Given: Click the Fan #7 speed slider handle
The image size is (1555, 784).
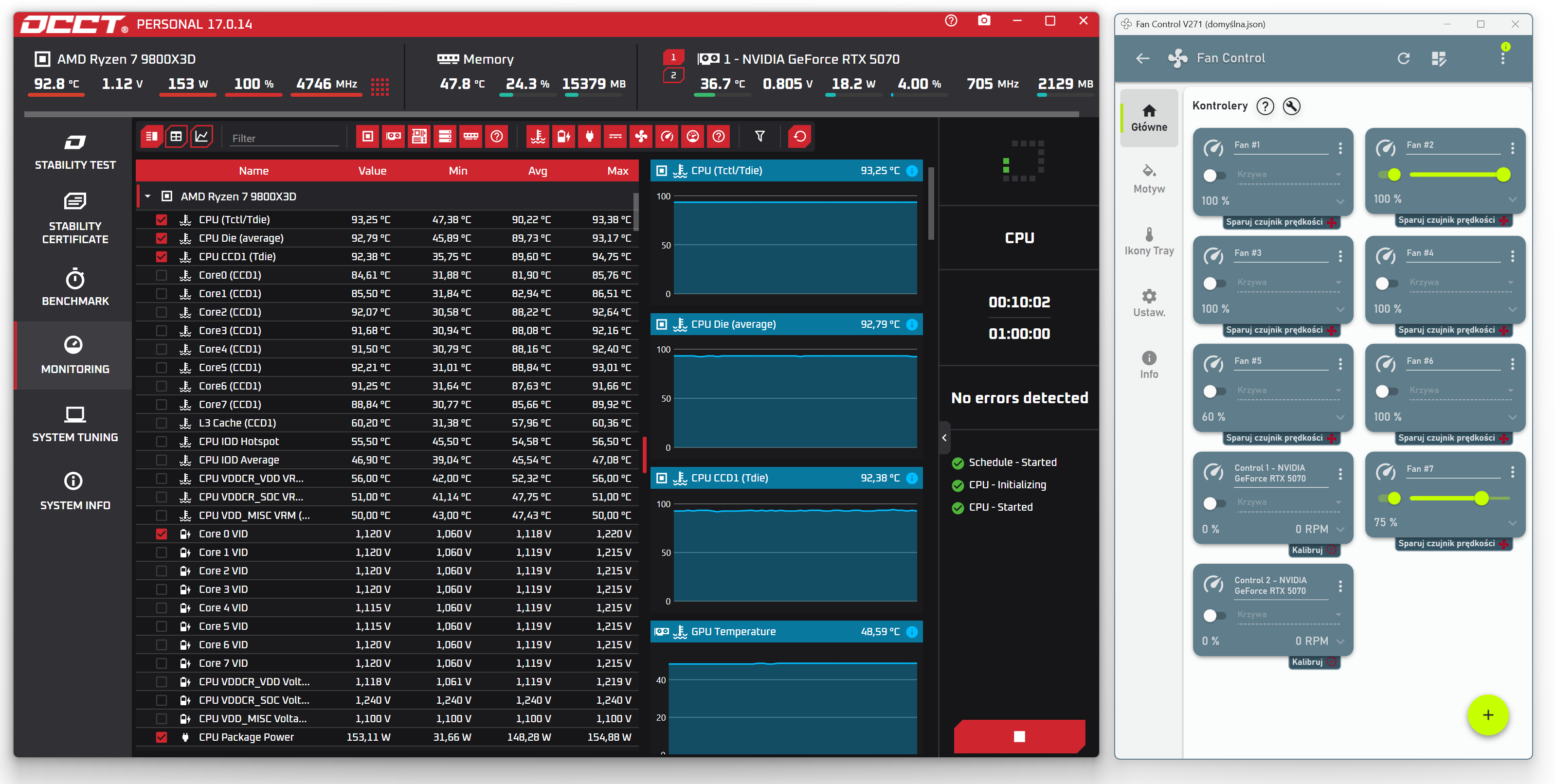Looking at the screenshot, I should point(1482,499).
